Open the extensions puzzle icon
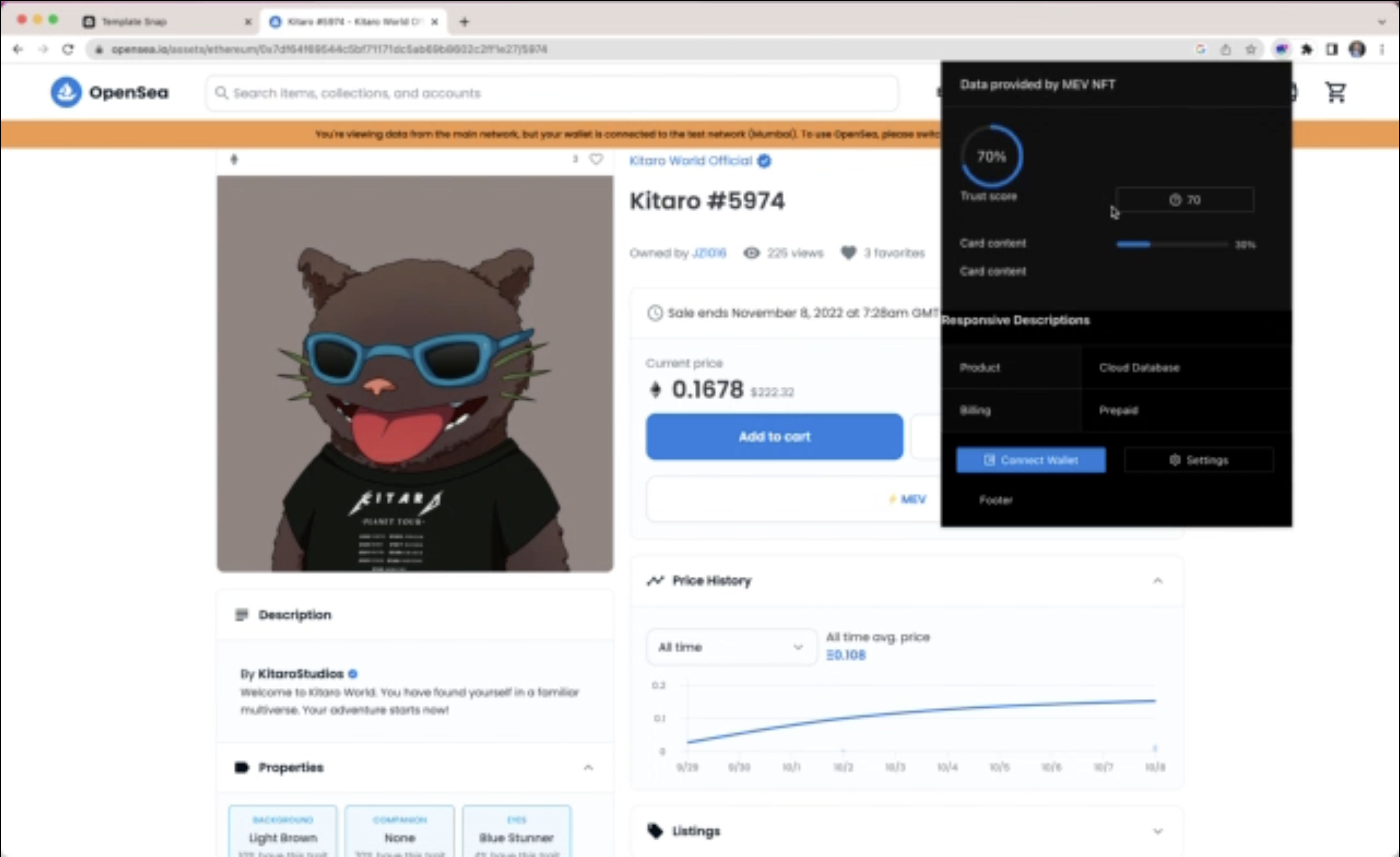 pos(1307,50)
